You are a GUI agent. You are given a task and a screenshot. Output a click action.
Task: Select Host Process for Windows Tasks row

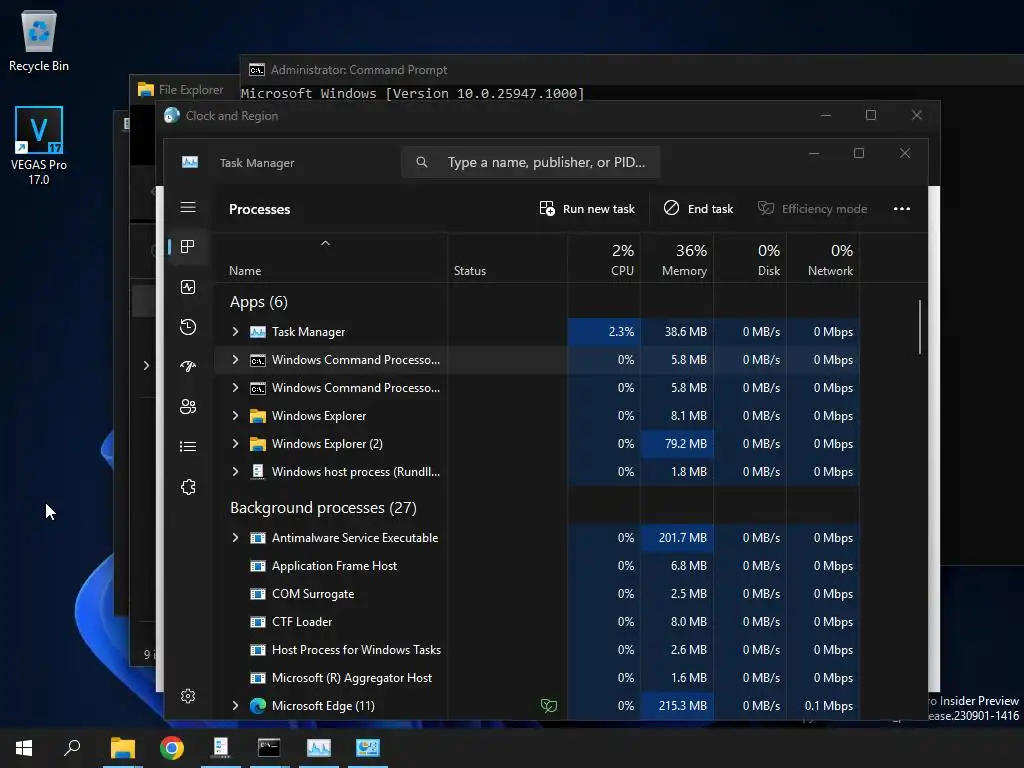[537, 650]
